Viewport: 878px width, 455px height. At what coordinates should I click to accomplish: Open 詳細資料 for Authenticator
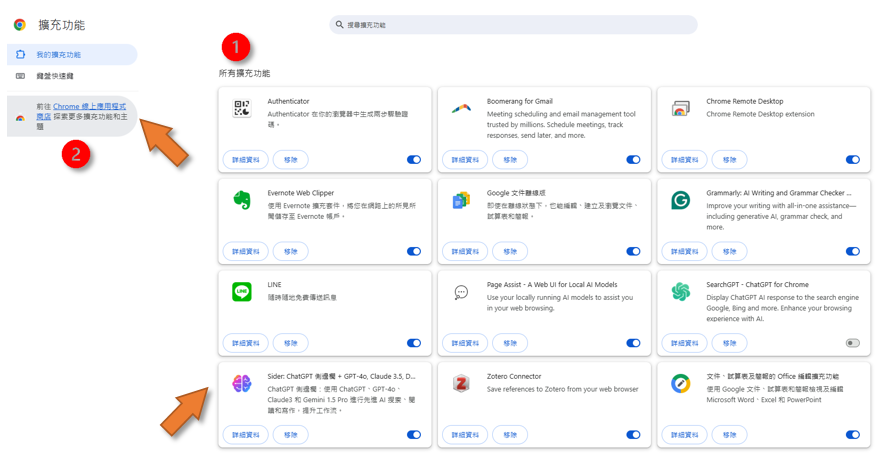click(246, 160)
